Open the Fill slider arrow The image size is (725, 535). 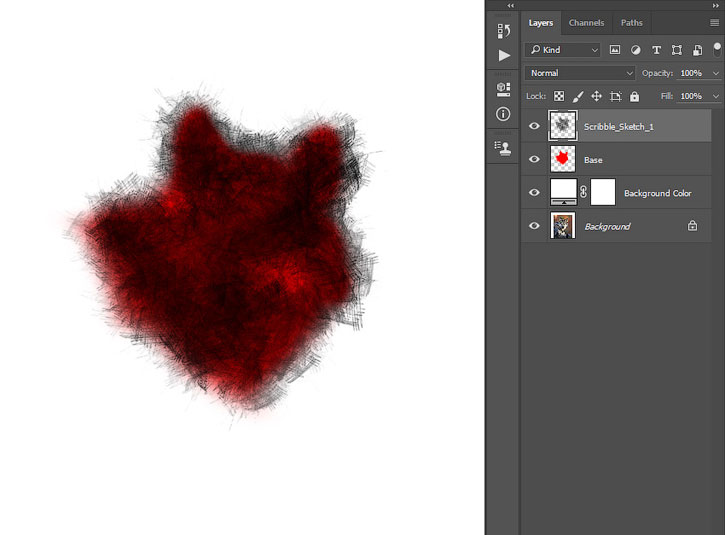(716, 96)
